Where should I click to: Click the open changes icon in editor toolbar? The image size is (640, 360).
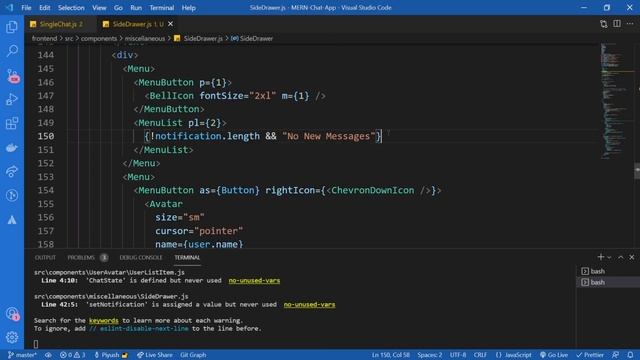coord(603,24)
